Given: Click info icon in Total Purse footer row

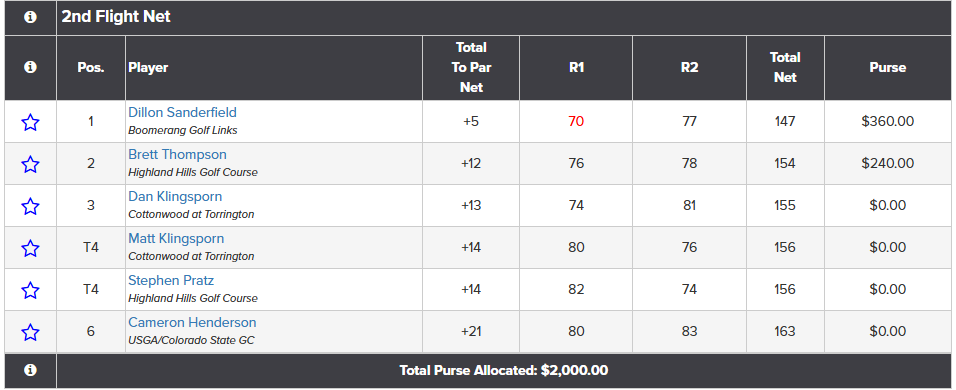Looking at the screenshot, I should click(30, 370).
